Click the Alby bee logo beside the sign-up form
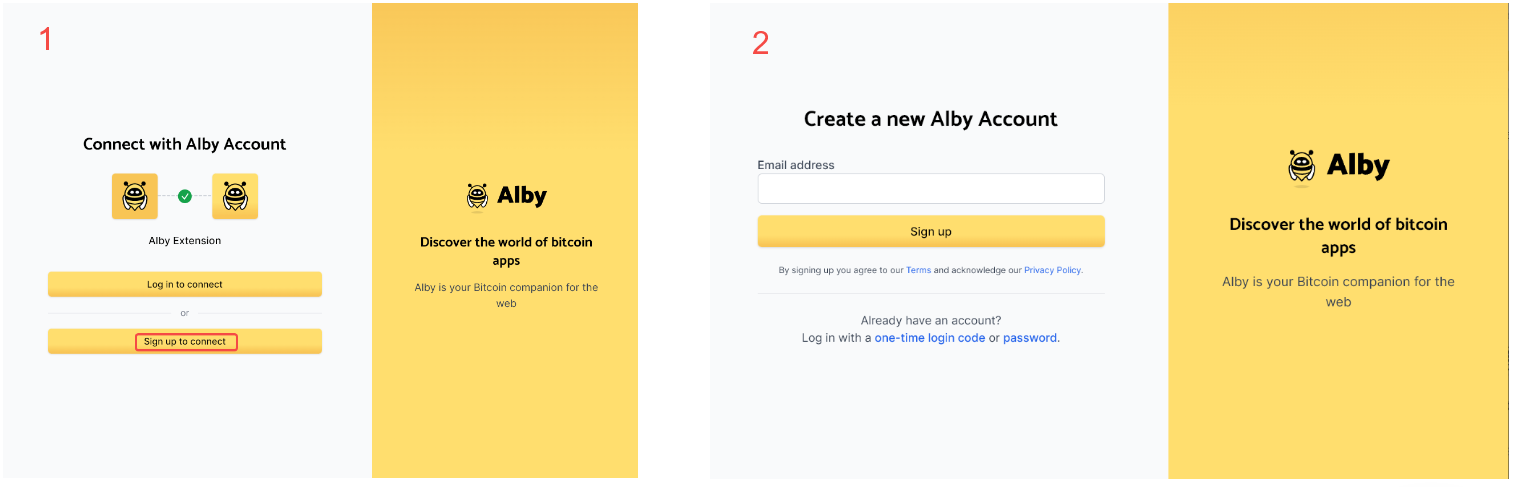Viewport: 1523px width, 487px height. pos(1301,167)
